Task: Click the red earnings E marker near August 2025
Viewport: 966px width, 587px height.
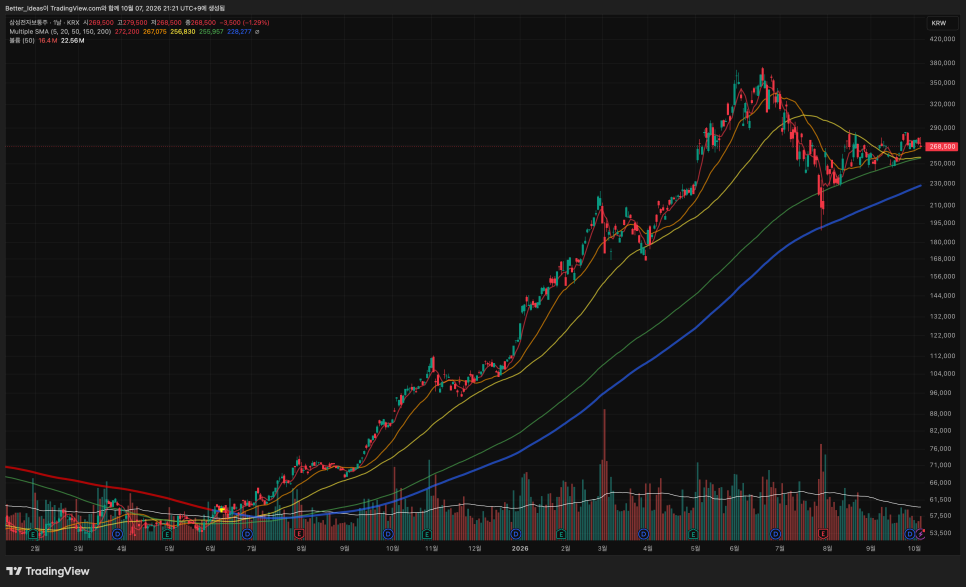Action: click(x=299, y=534)
